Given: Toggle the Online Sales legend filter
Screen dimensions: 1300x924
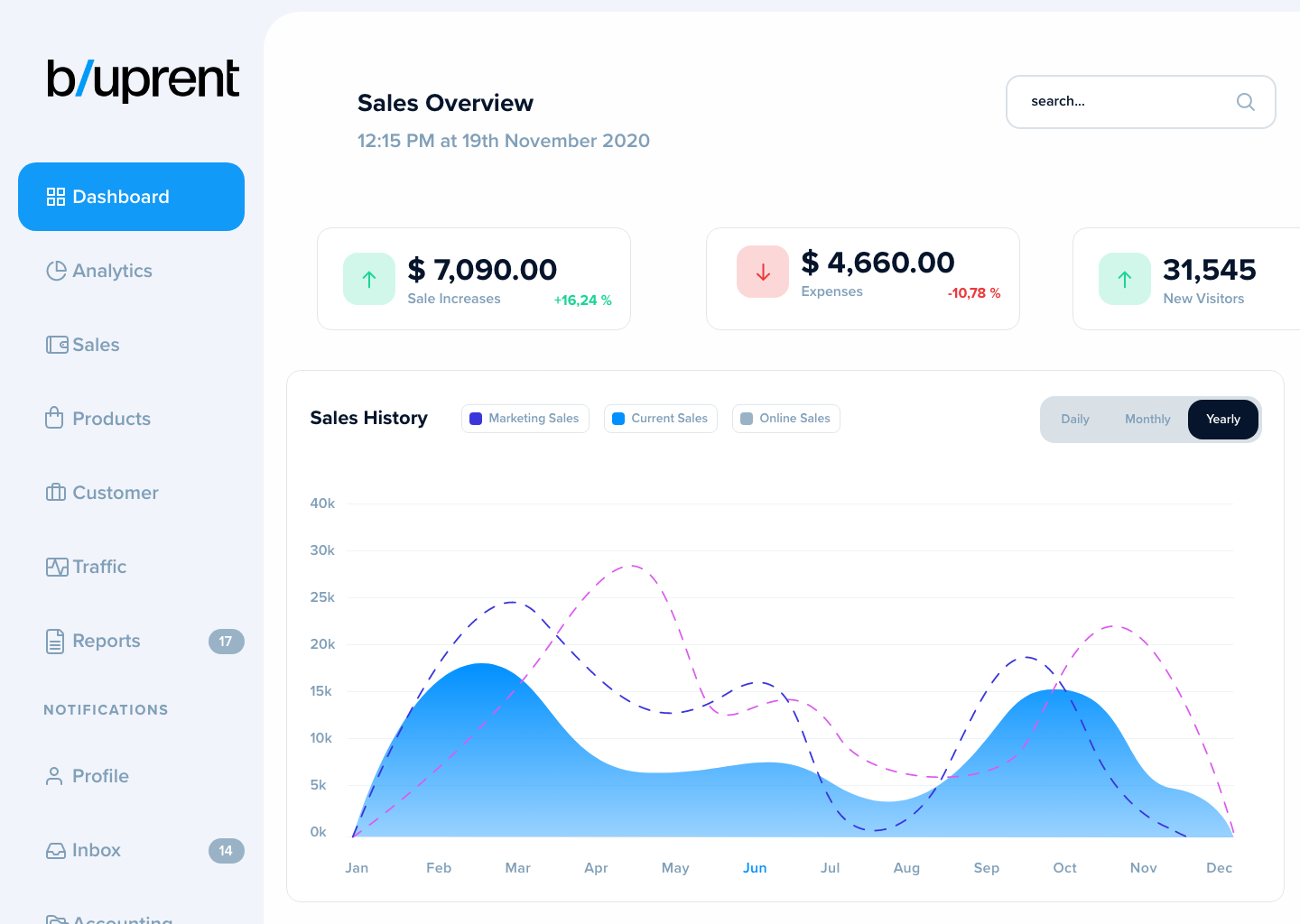Looking at the screenshot, I should coord(785,419).
